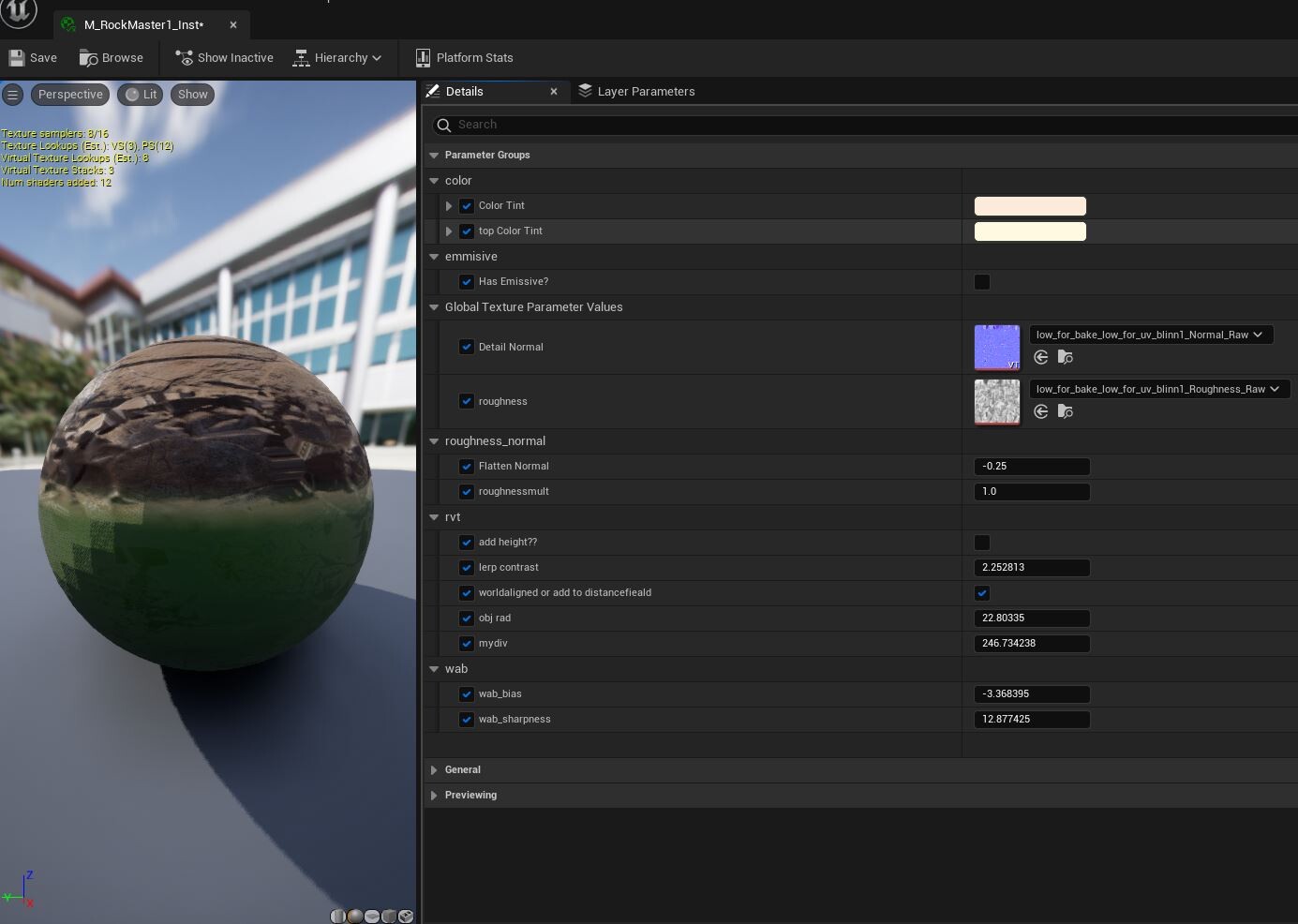Collapse the wab group

click(434, 669)
